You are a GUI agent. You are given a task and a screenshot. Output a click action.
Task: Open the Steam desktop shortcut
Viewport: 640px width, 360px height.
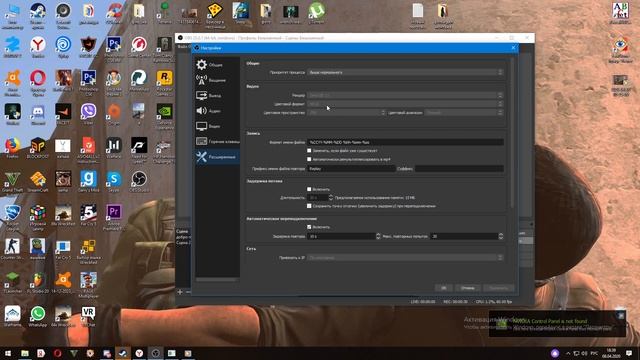(x=38, y=15)
